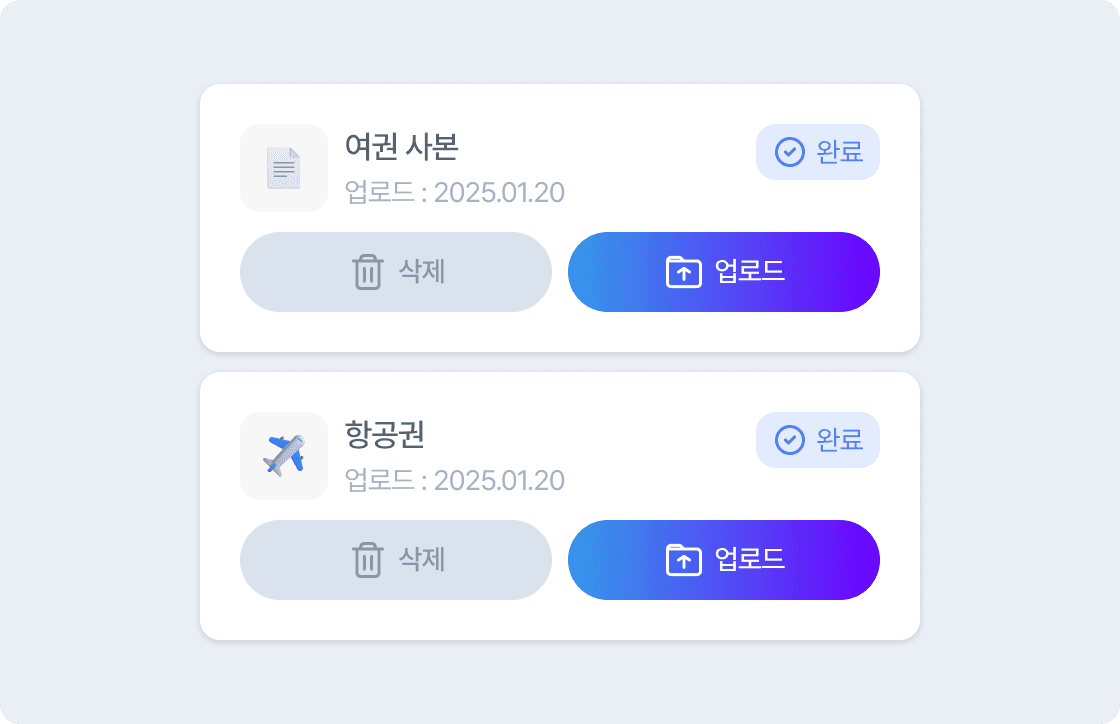
Task: Click the checkmark icon in the flight ticket 완료 badge
Action: (x=789, y=440)
